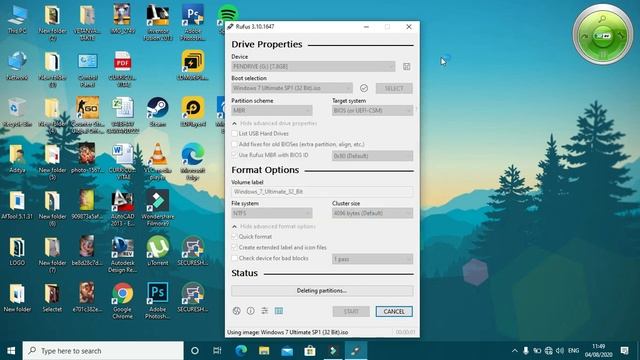Open the BIOS ID 0x80 dropdown
Viewport: 640px width, 360px height.
(372, 156)
